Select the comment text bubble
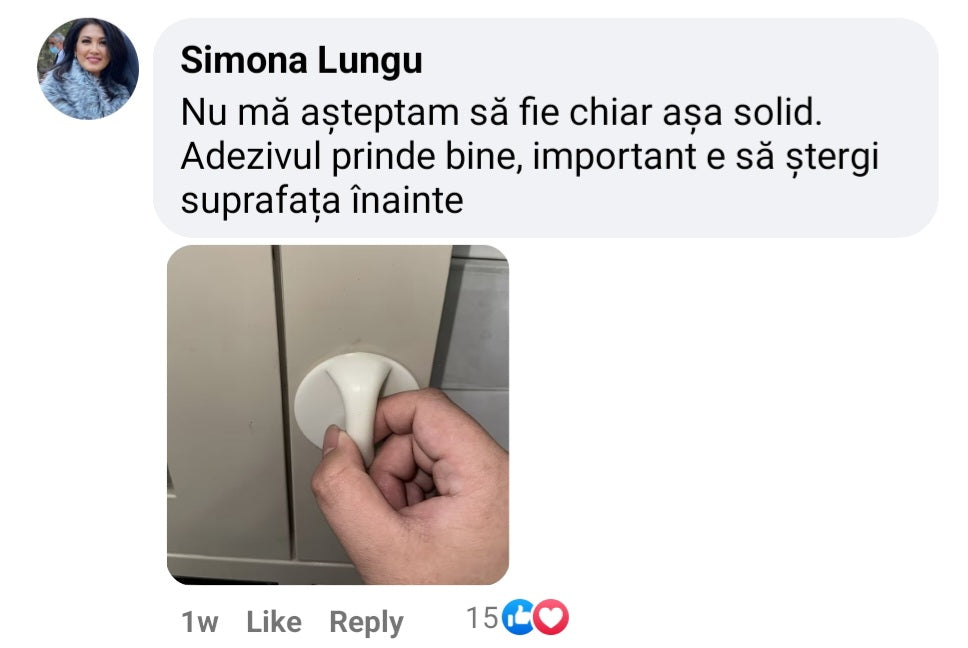The width and height of the screenshot is (968, 648). click(546, 128)
